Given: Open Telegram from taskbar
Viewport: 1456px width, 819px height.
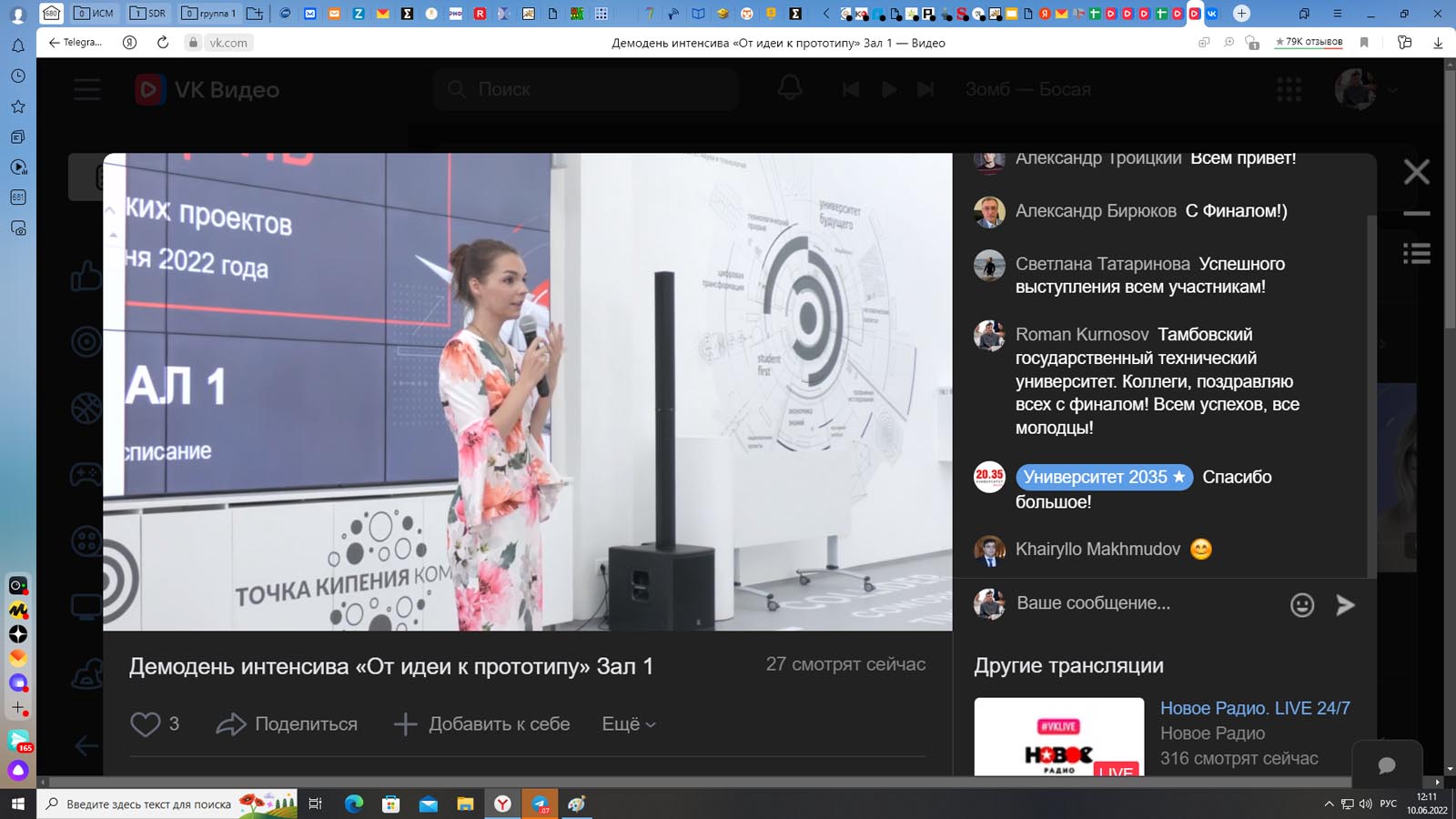Looking at the screenshot, I should pos(540,804).
